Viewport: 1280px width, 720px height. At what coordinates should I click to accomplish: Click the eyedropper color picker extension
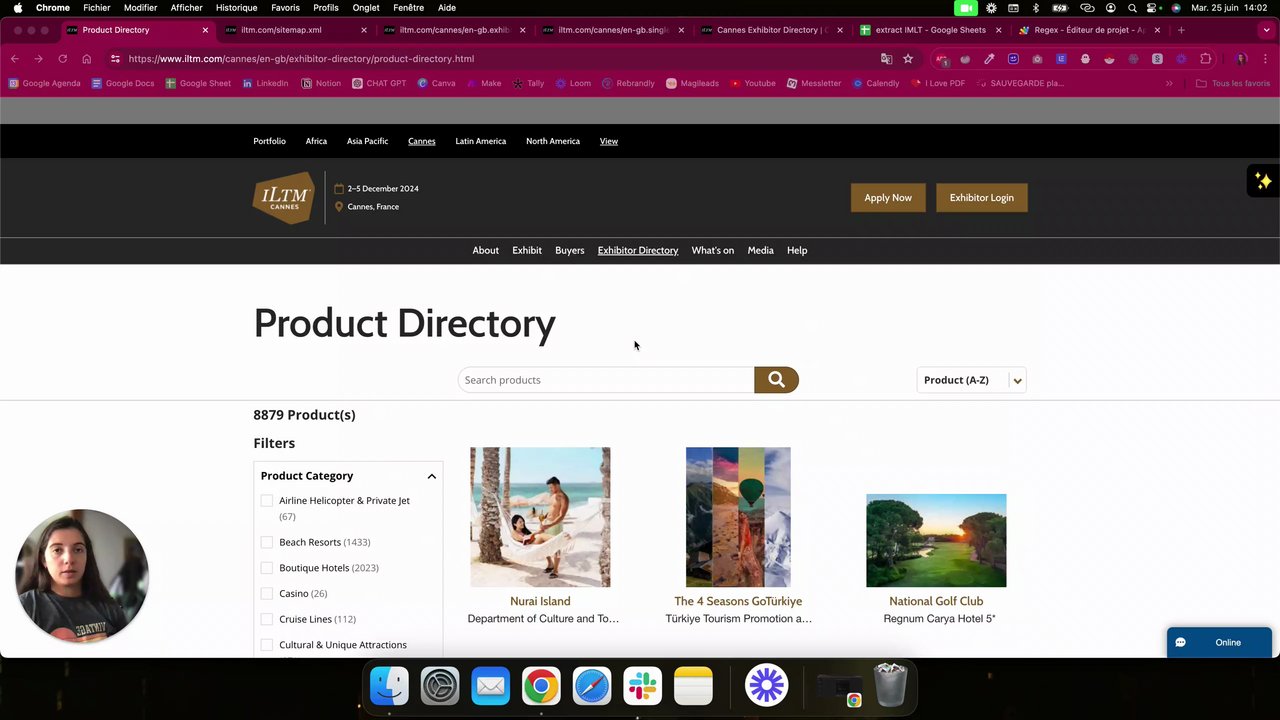pos(989,59)
